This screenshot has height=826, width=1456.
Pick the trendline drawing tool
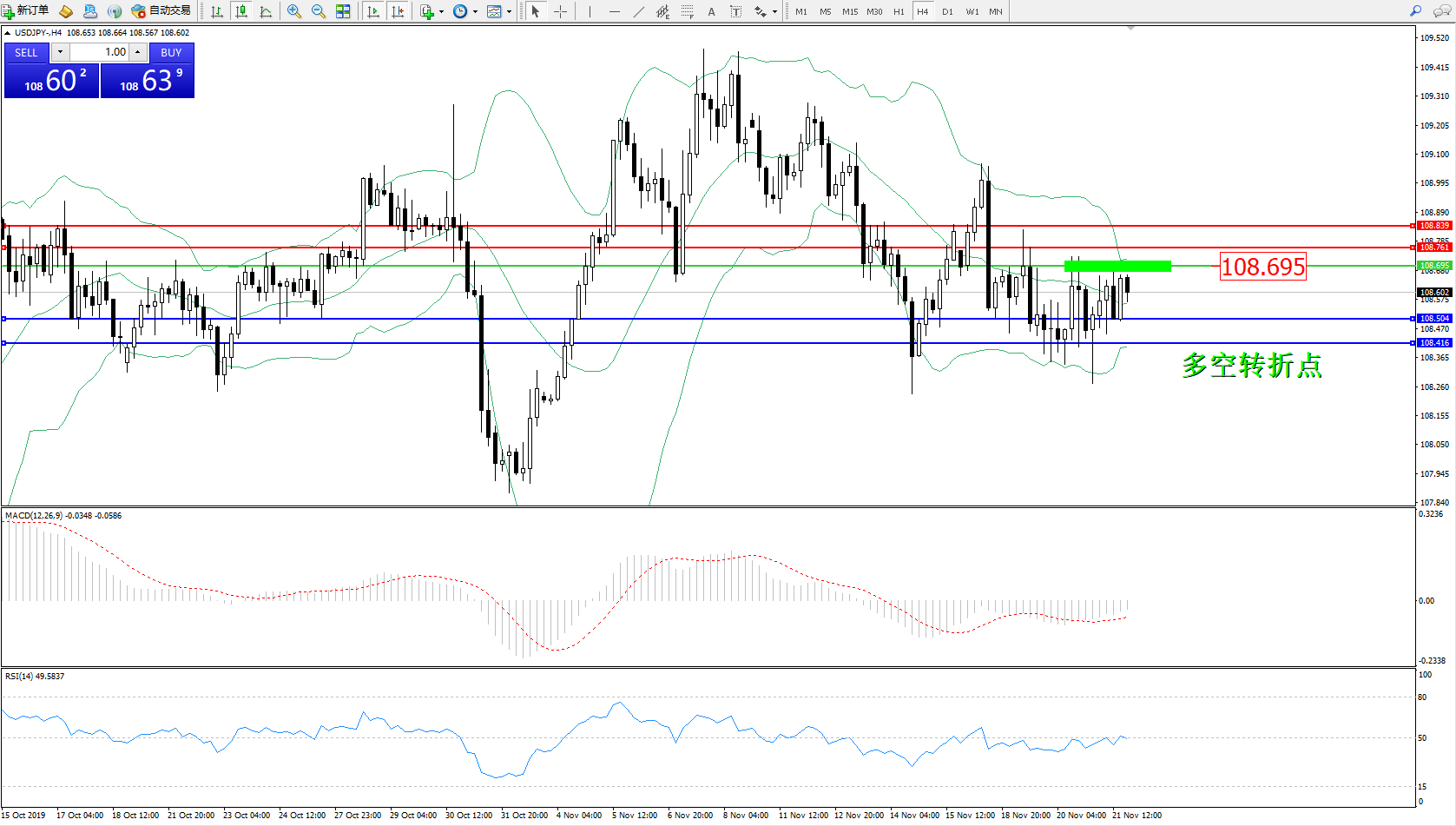639,11
